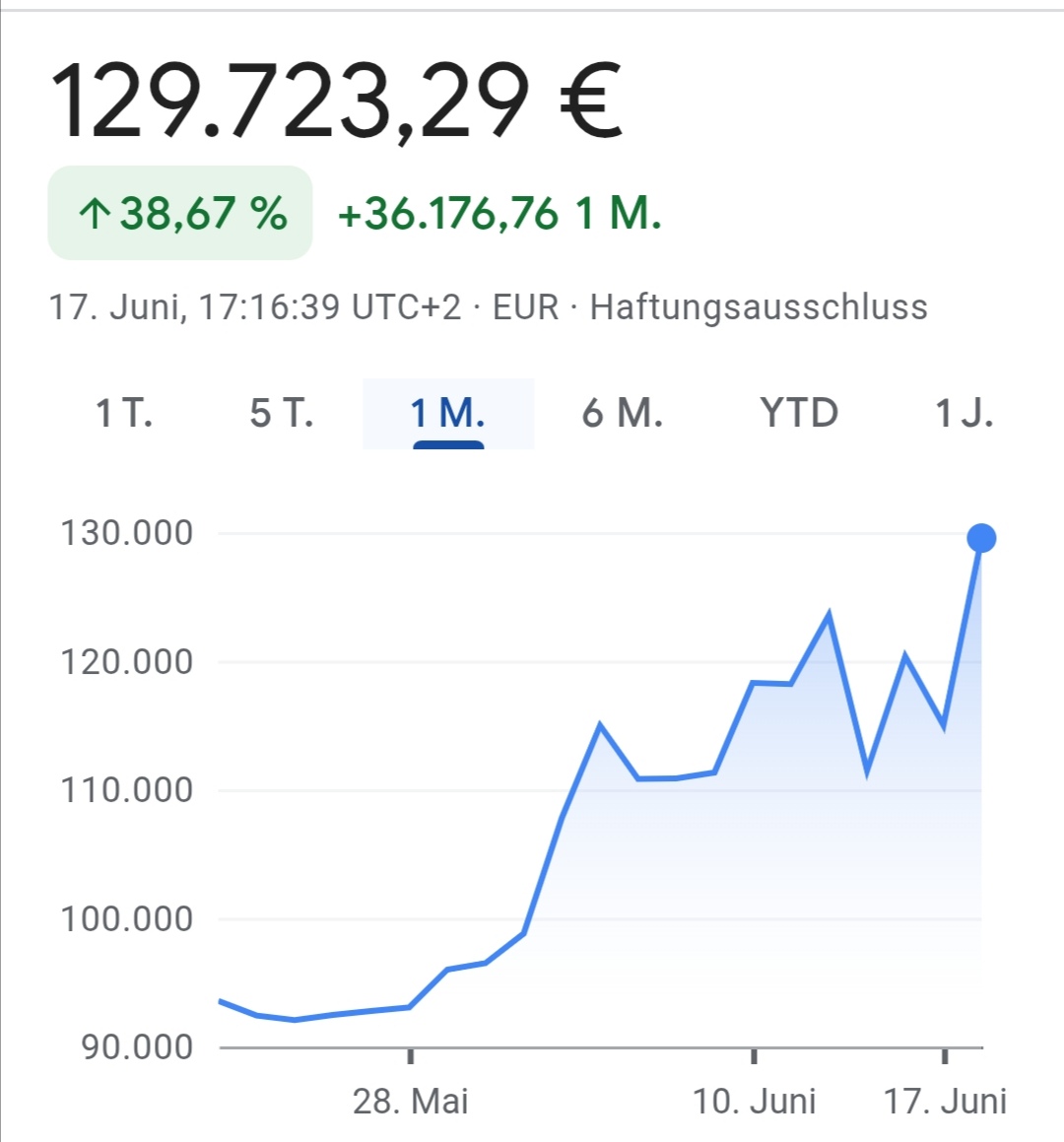Screen dimensions: 1064x1142
Task: Click the 17. Juni axis marker
Action: coord(945,1102)
